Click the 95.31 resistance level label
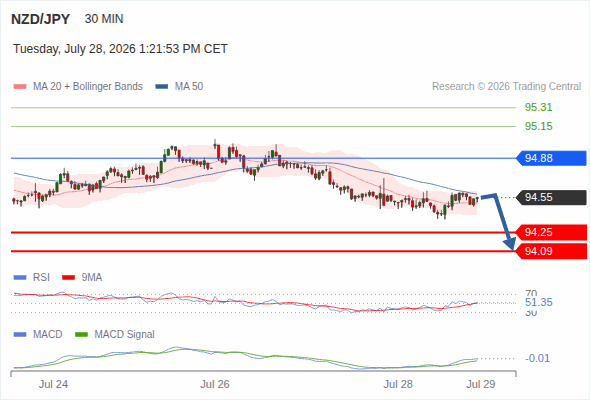Viewport: 590px width, 400px height. [538, 108]
